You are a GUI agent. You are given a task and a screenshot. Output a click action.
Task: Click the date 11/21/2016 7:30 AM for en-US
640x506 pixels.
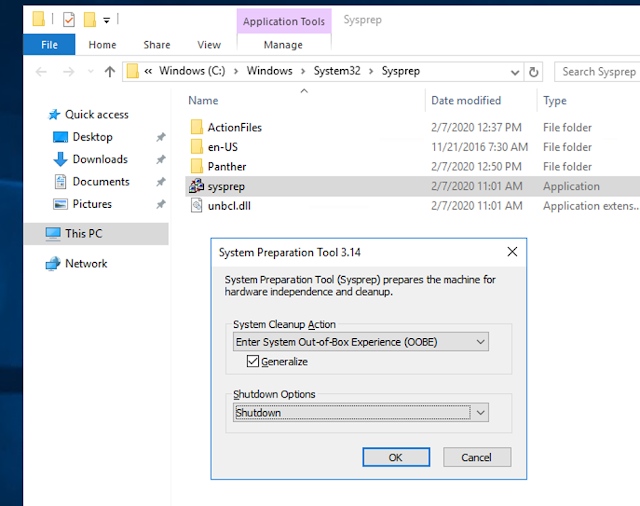480,147
